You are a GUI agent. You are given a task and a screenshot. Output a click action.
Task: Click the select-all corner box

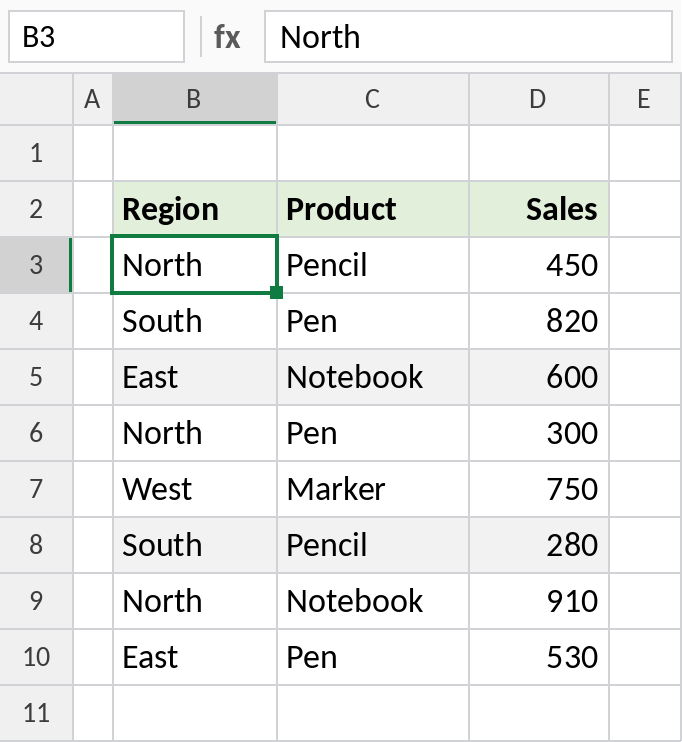tap(36, 99)
